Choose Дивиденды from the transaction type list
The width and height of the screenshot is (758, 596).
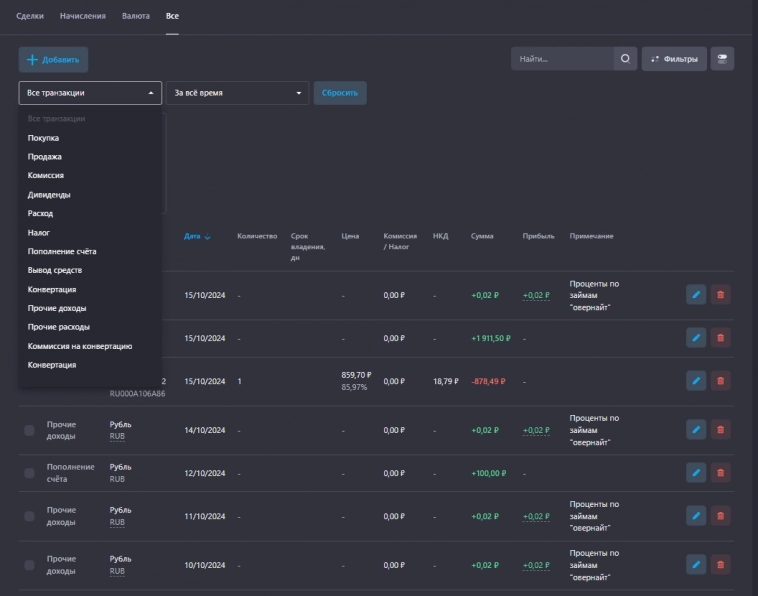[x=49, y=195]
